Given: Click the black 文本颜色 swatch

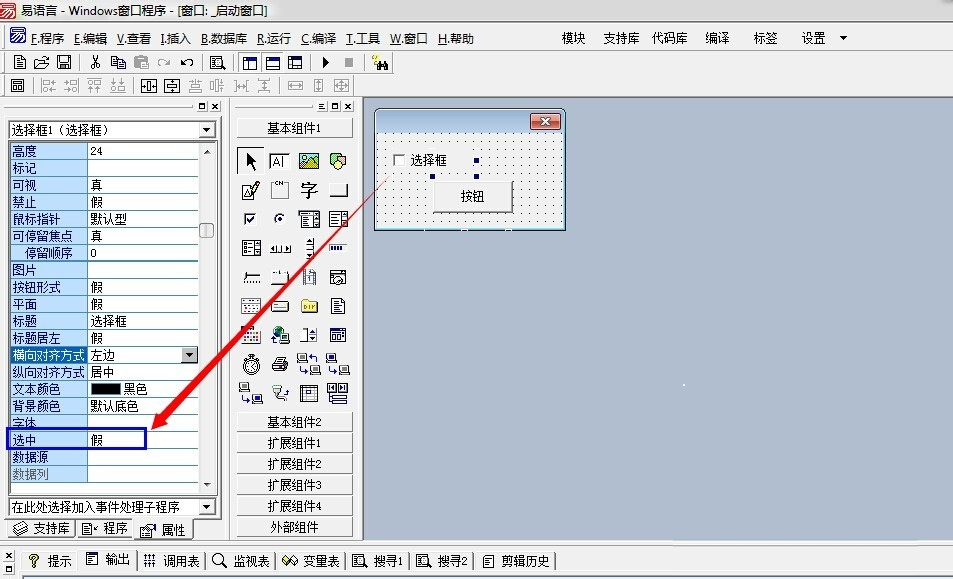Looking at the screenshot, I should click(105, 389).
